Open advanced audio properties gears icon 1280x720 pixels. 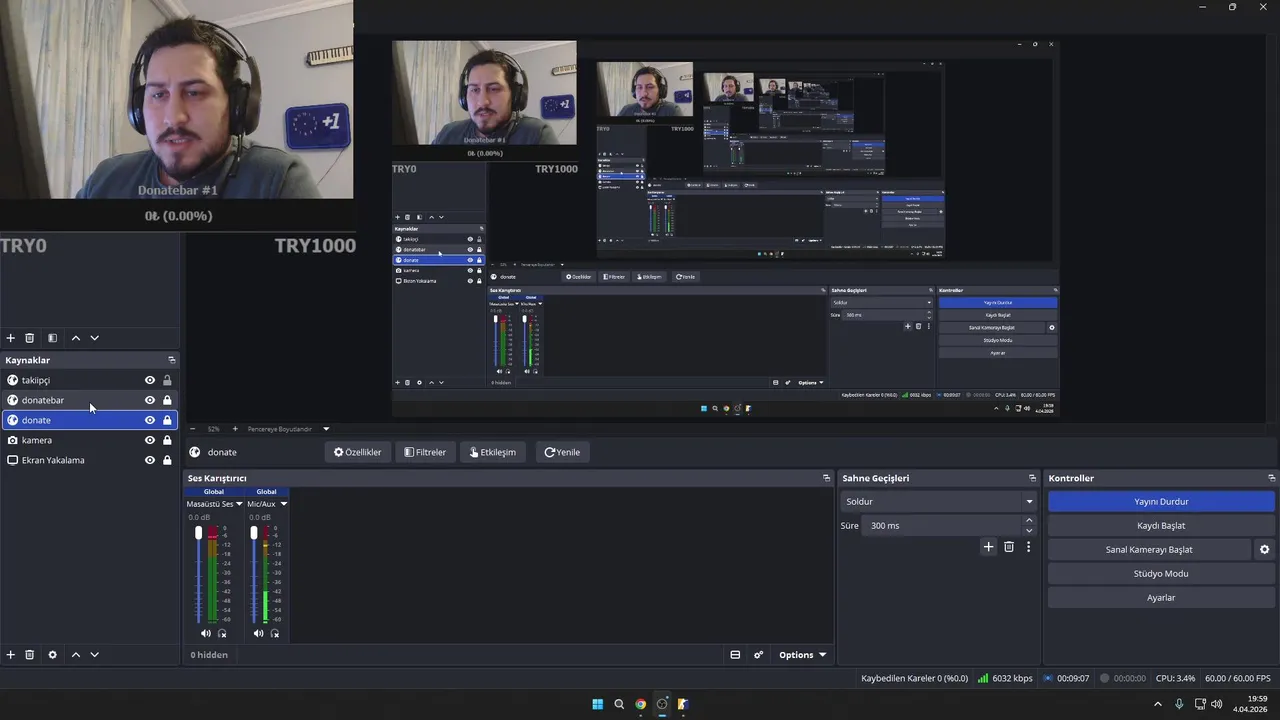[x=759, y=655]
